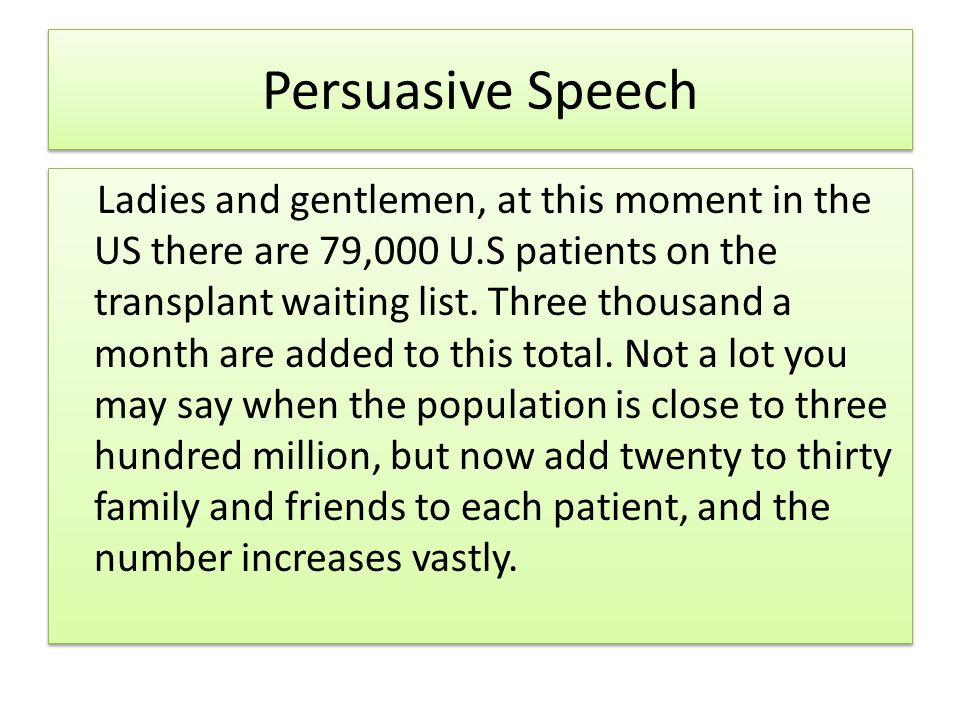Select the green title box
The image size is (960, 720).
[x=480, y=89]
